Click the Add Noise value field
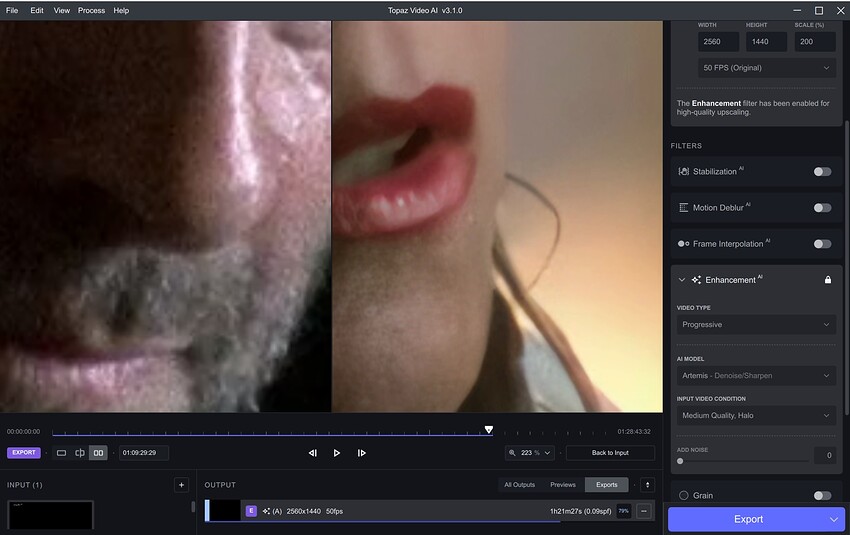This screenshot has height=535, width=850. pos(825,455)
